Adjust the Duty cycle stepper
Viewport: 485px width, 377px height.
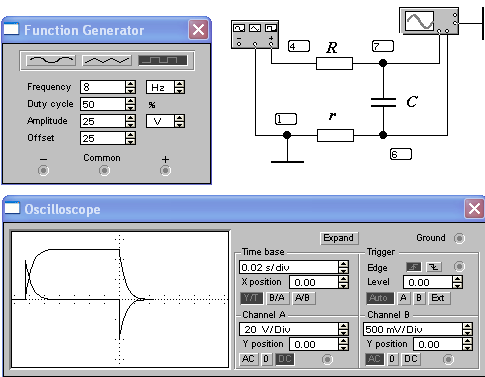point(131,104)
